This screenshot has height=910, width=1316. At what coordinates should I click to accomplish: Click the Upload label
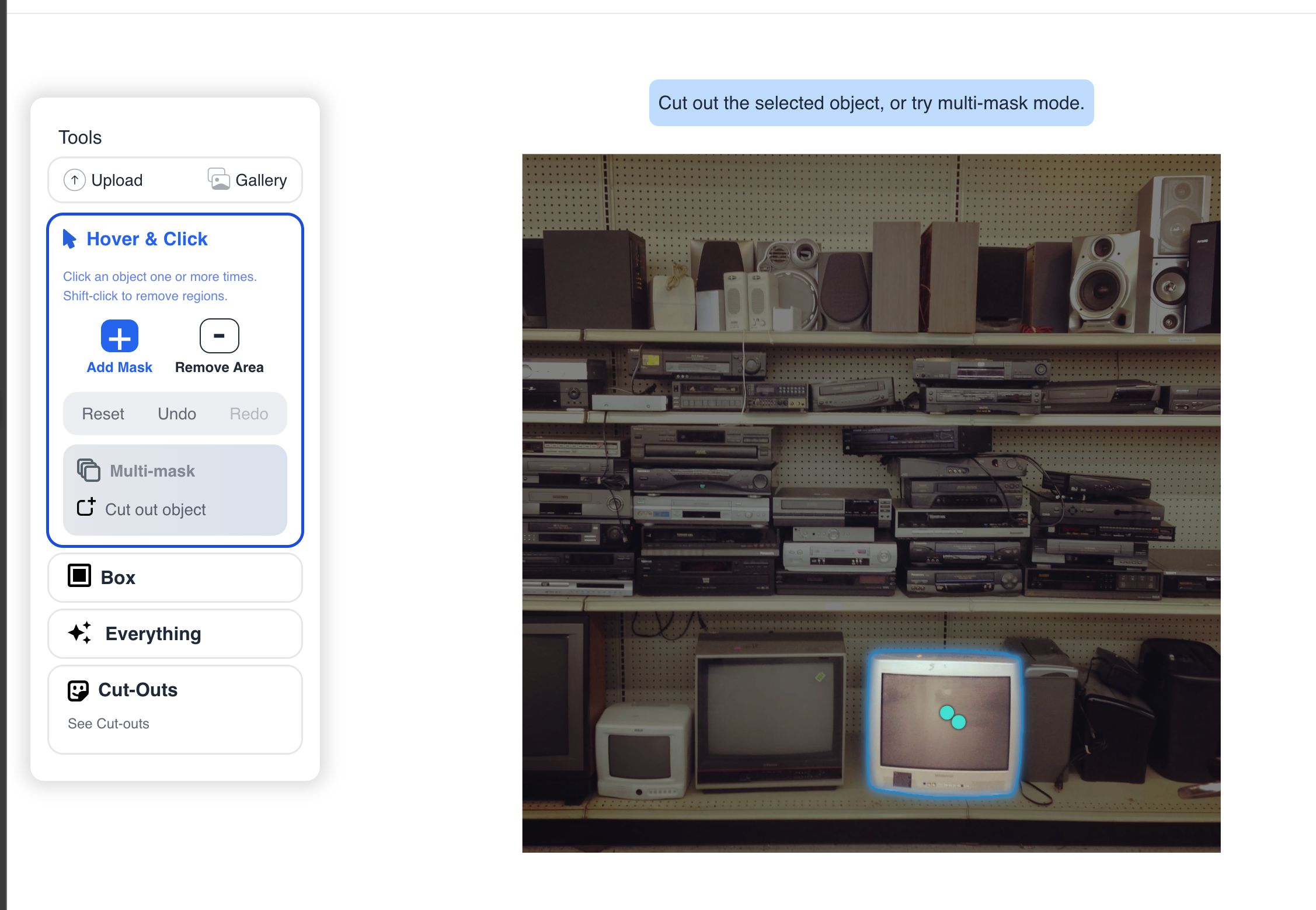117,180
